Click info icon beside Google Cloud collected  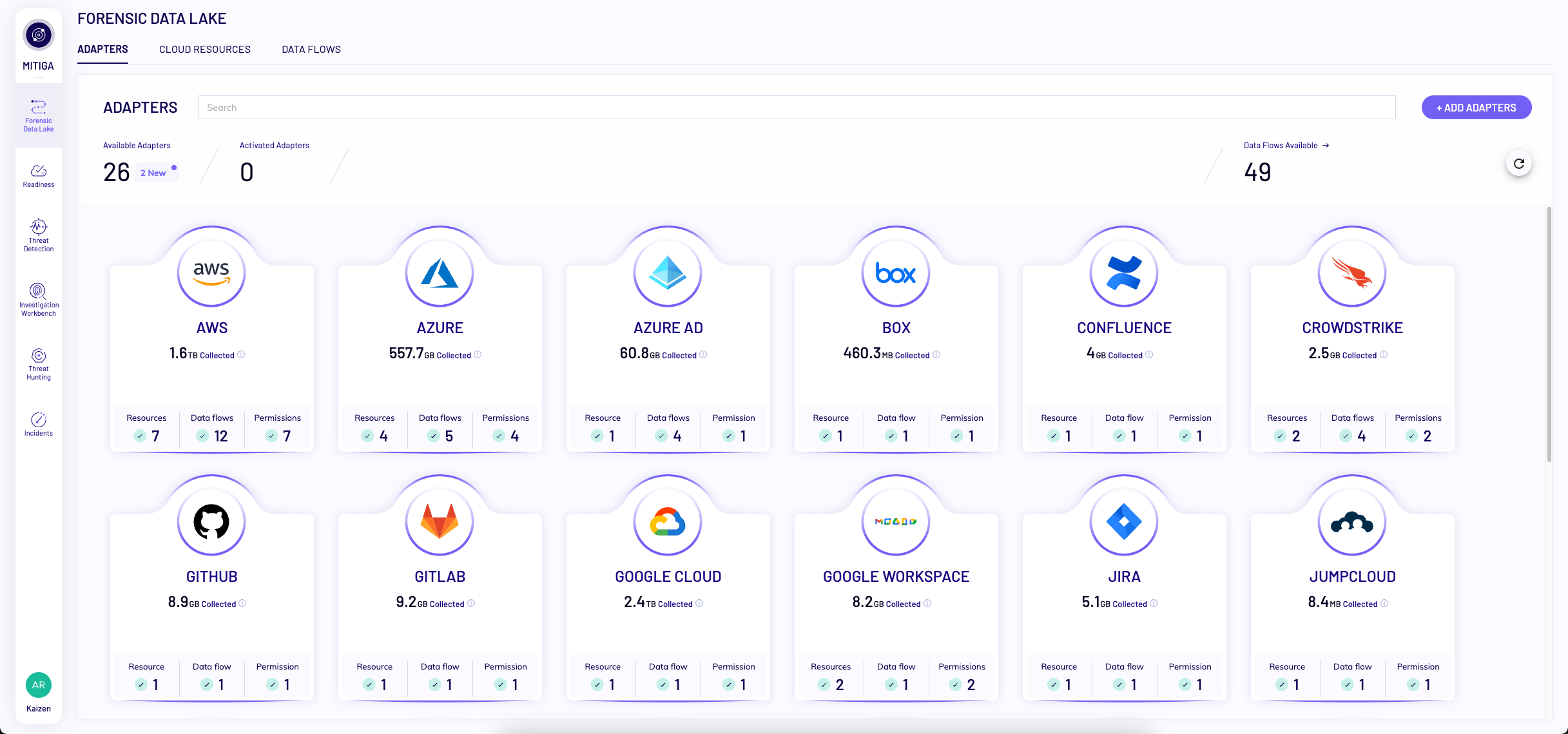coord(699,603)
